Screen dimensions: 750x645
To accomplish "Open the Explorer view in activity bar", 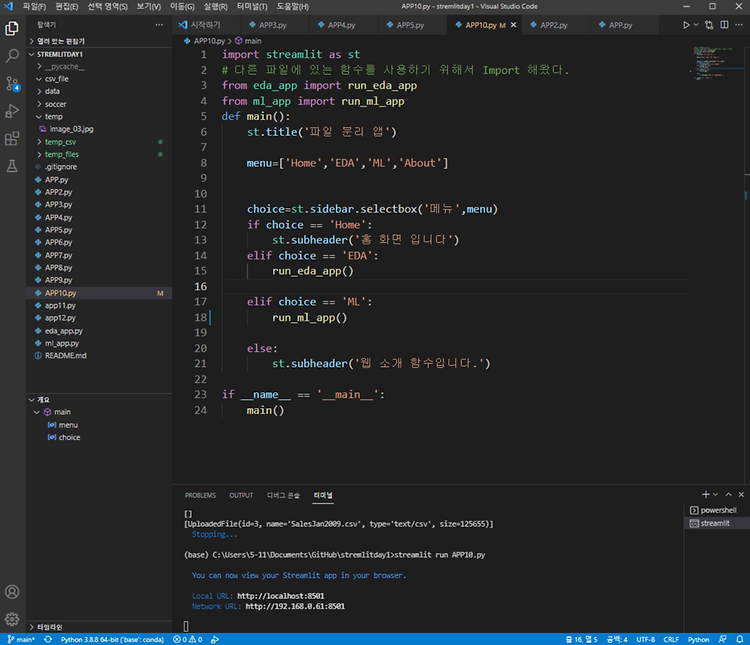I will (12, 30).
